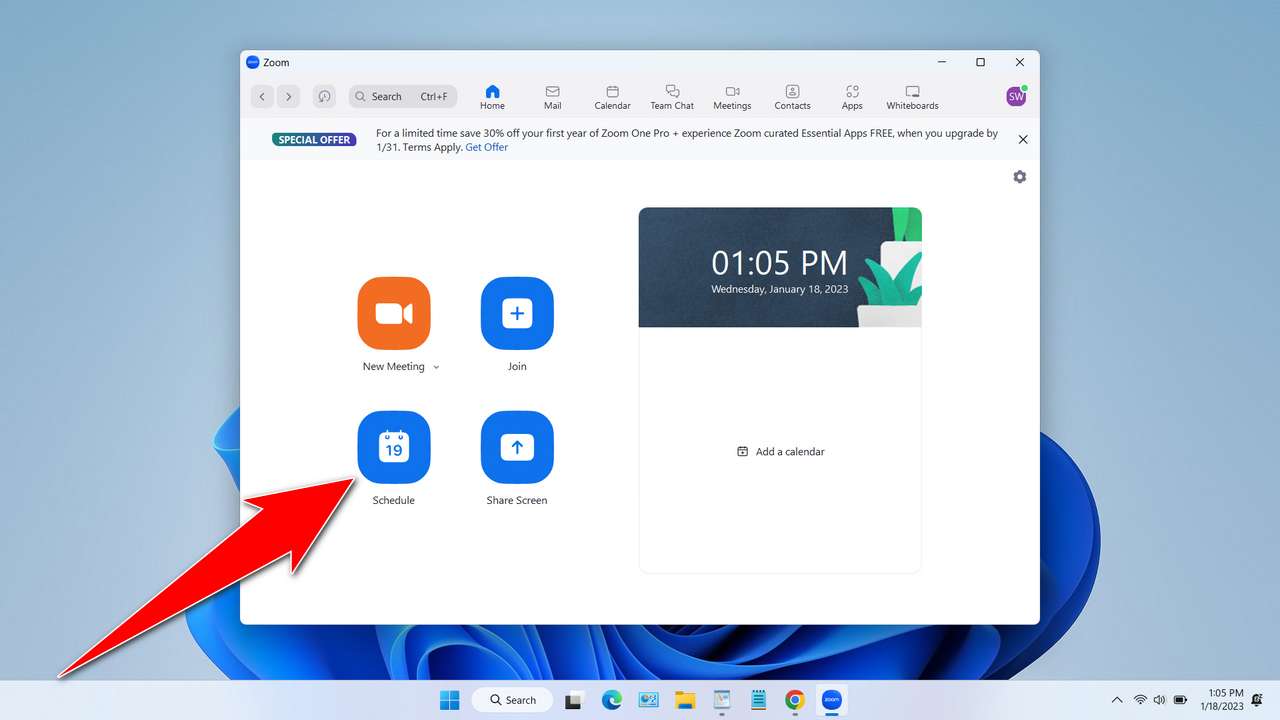The width and height of the screenshot is (1280, 720).
Task: Open the Contacts tab
Action: tap(792, 95)
